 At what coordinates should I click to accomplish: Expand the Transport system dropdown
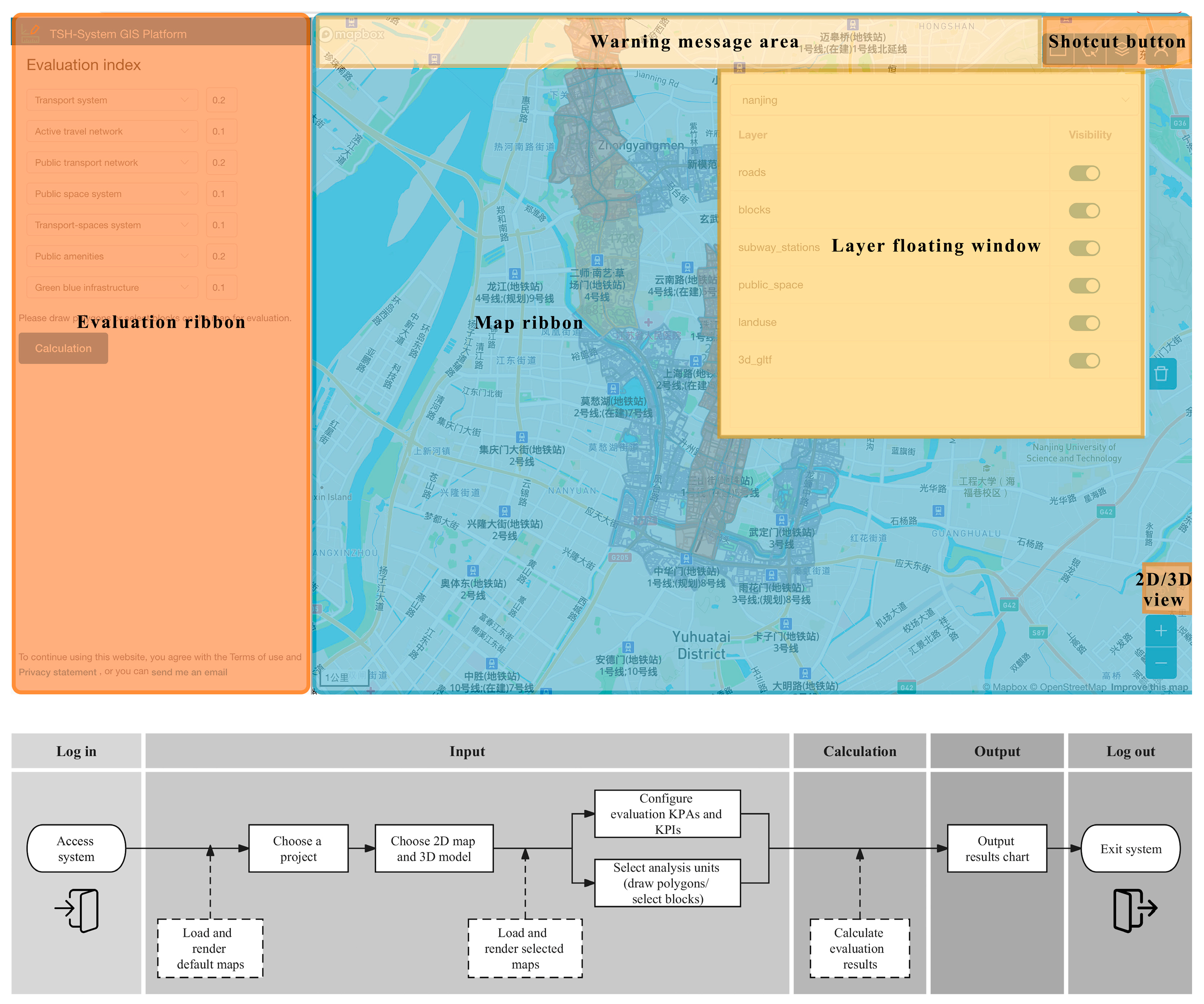pyautogui.click(x=112, y=100)
